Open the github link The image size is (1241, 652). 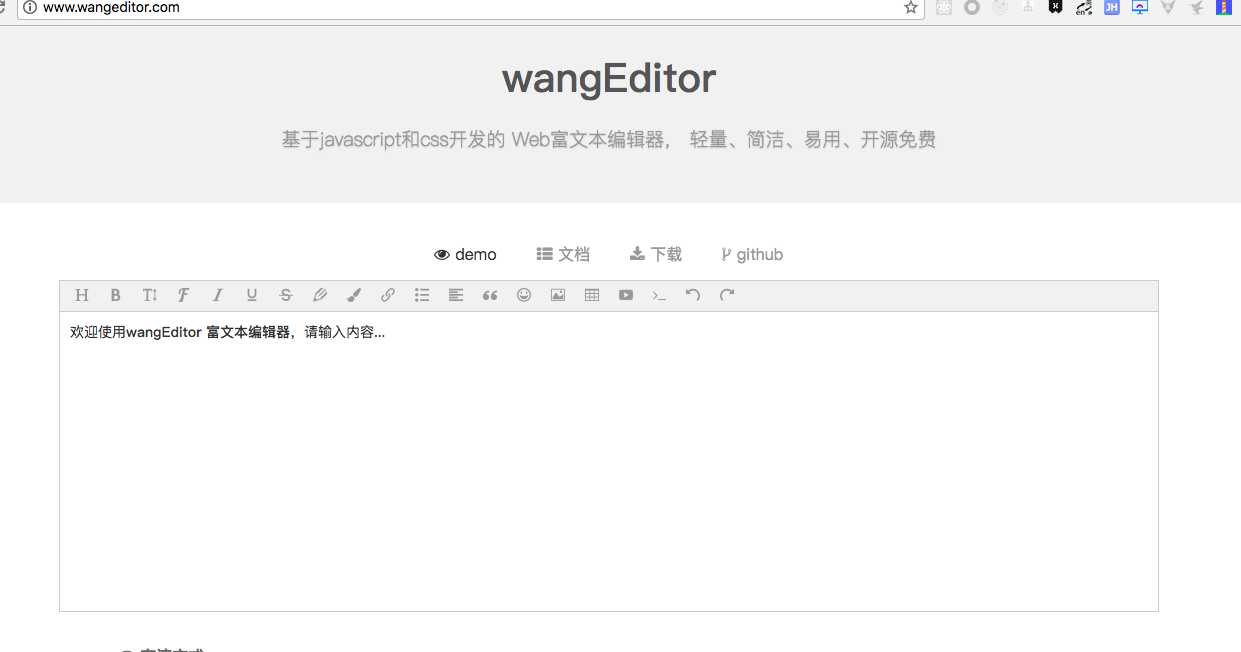[x=752, y=254]
